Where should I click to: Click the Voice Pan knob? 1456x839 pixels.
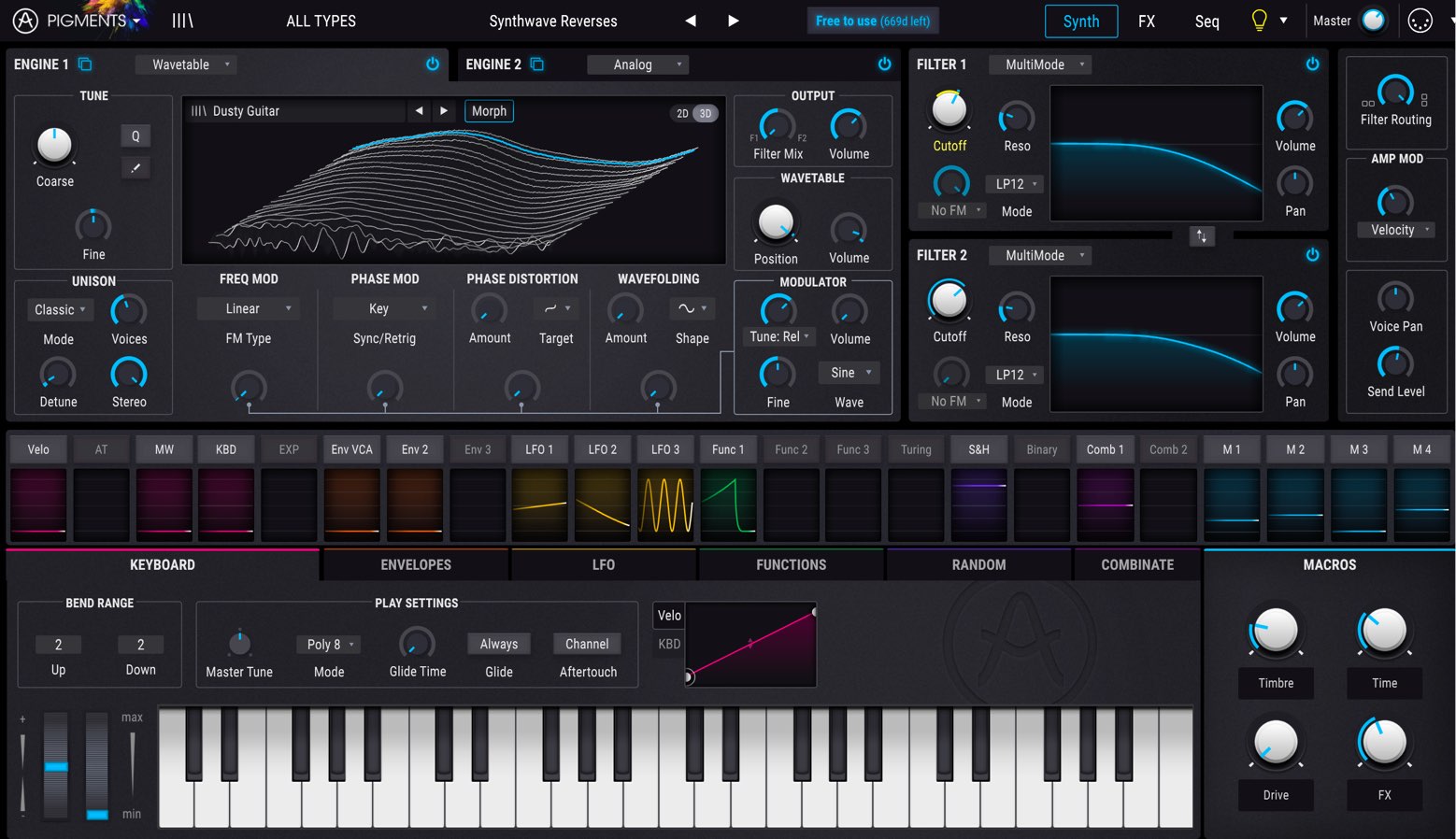(1395, 298)
